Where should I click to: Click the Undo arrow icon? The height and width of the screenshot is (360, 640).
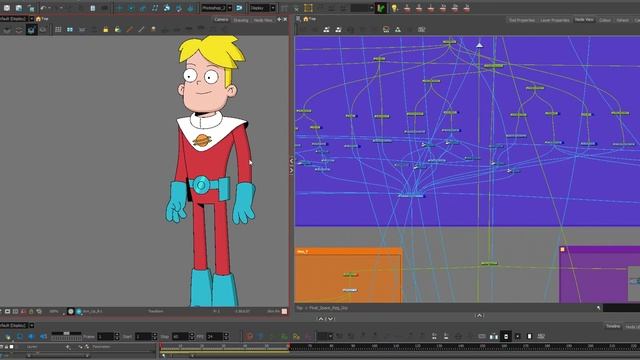point(43,8)
